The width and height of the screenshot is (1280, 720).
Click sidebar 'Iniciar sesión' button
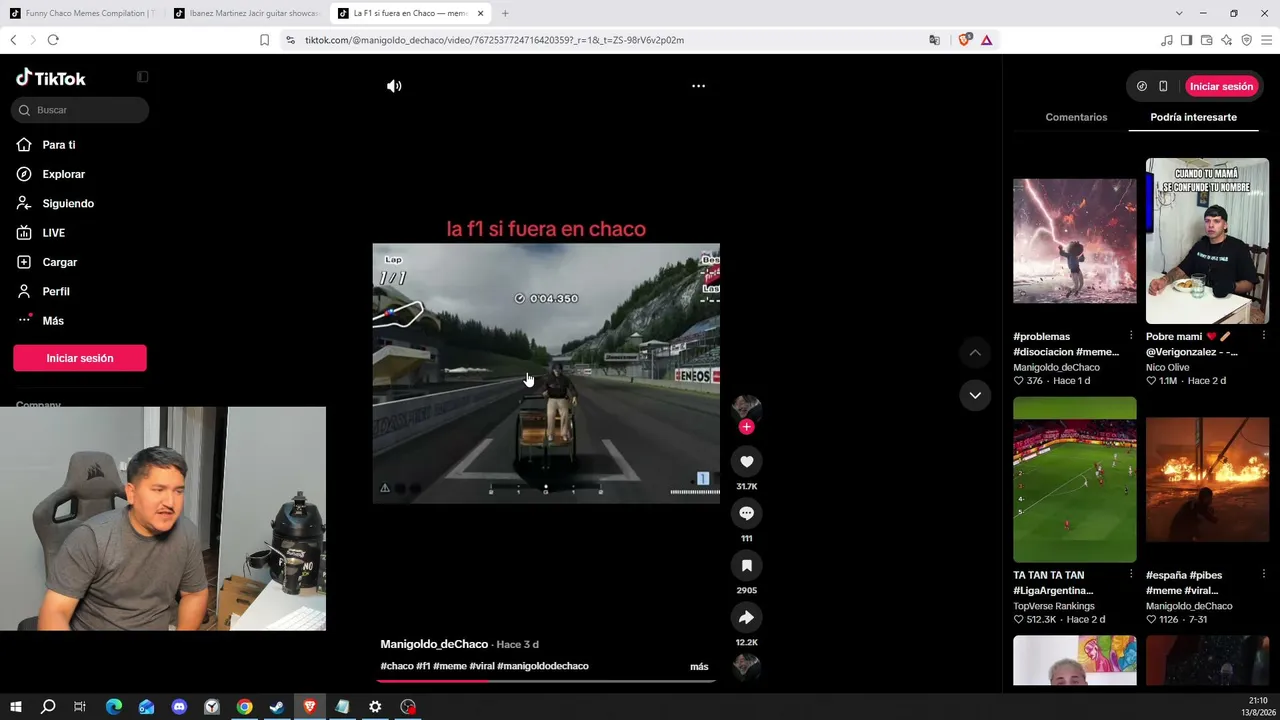tap(80, 358)
